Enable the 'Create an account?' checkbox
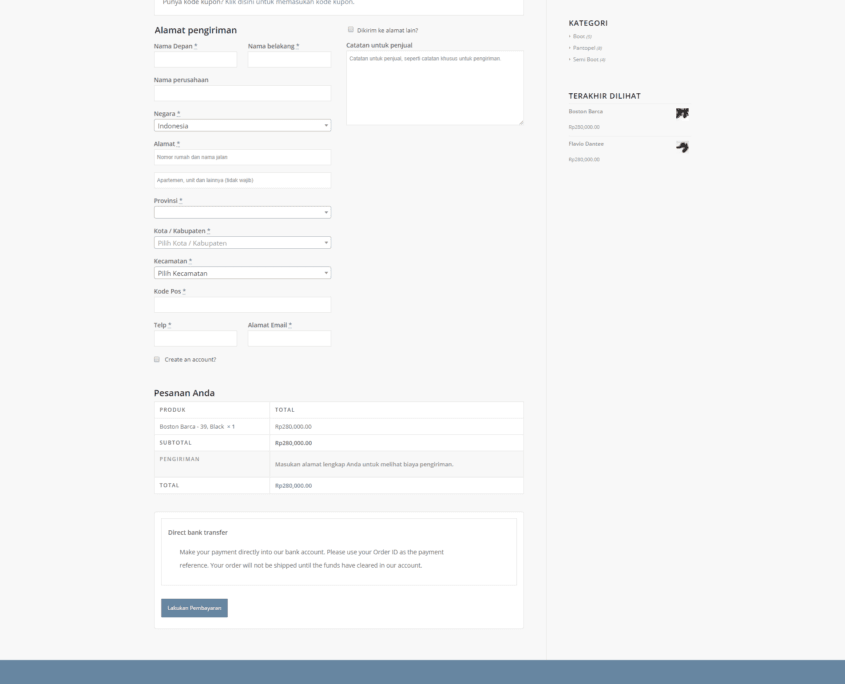 157,359
